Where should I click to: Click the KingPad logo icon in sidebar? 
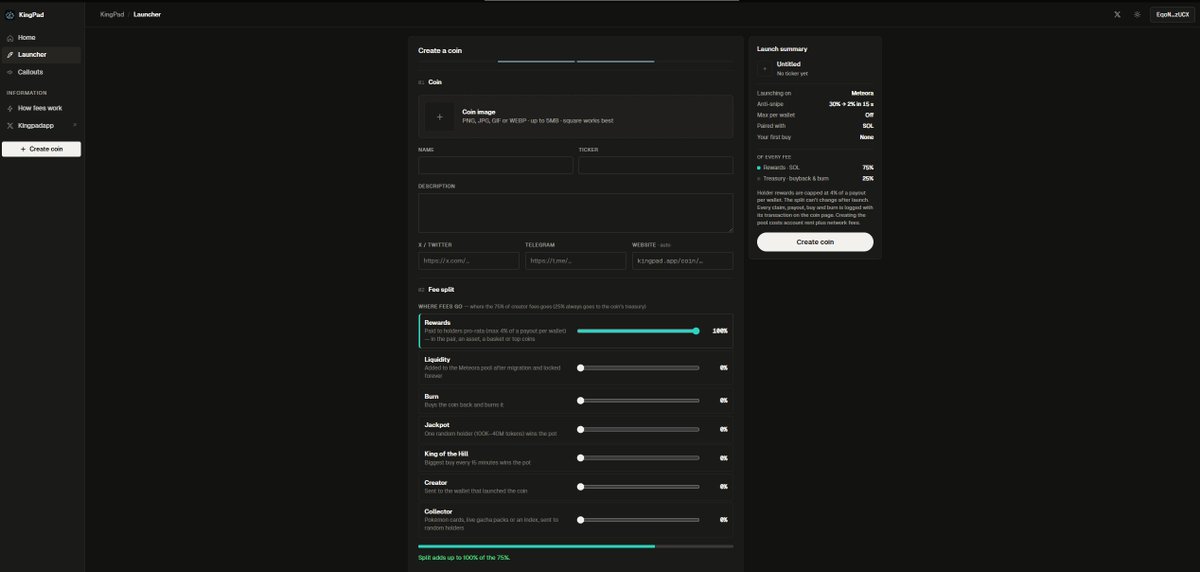point(10,15)
